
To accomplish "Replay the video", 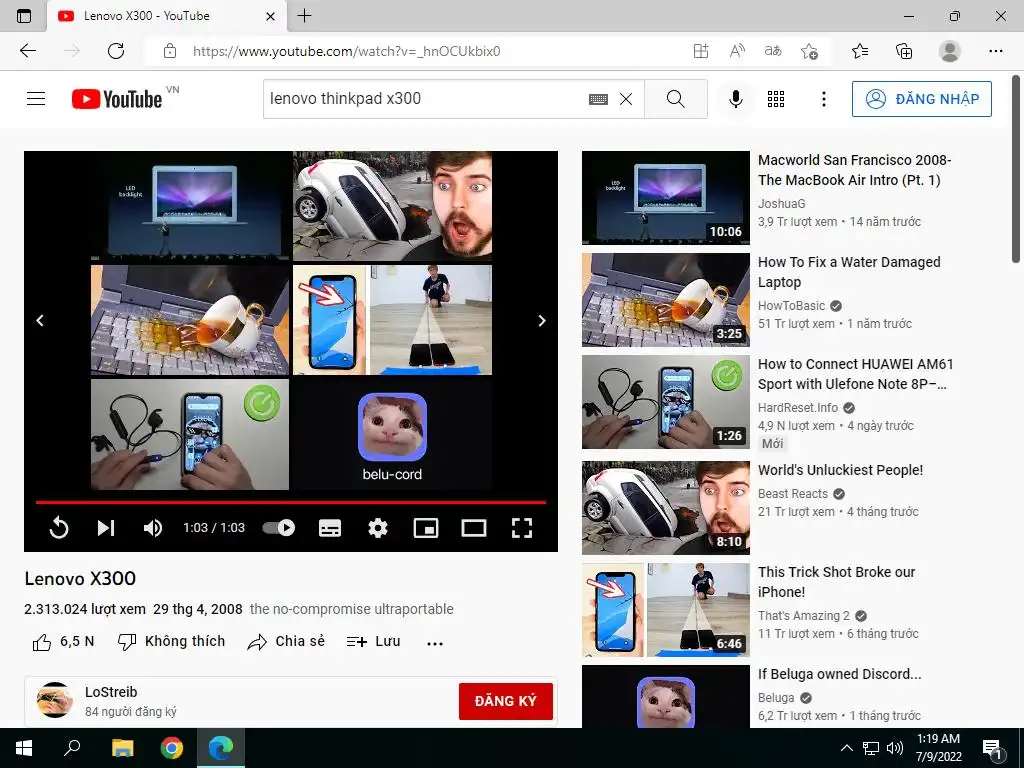I will coord(59,528).
